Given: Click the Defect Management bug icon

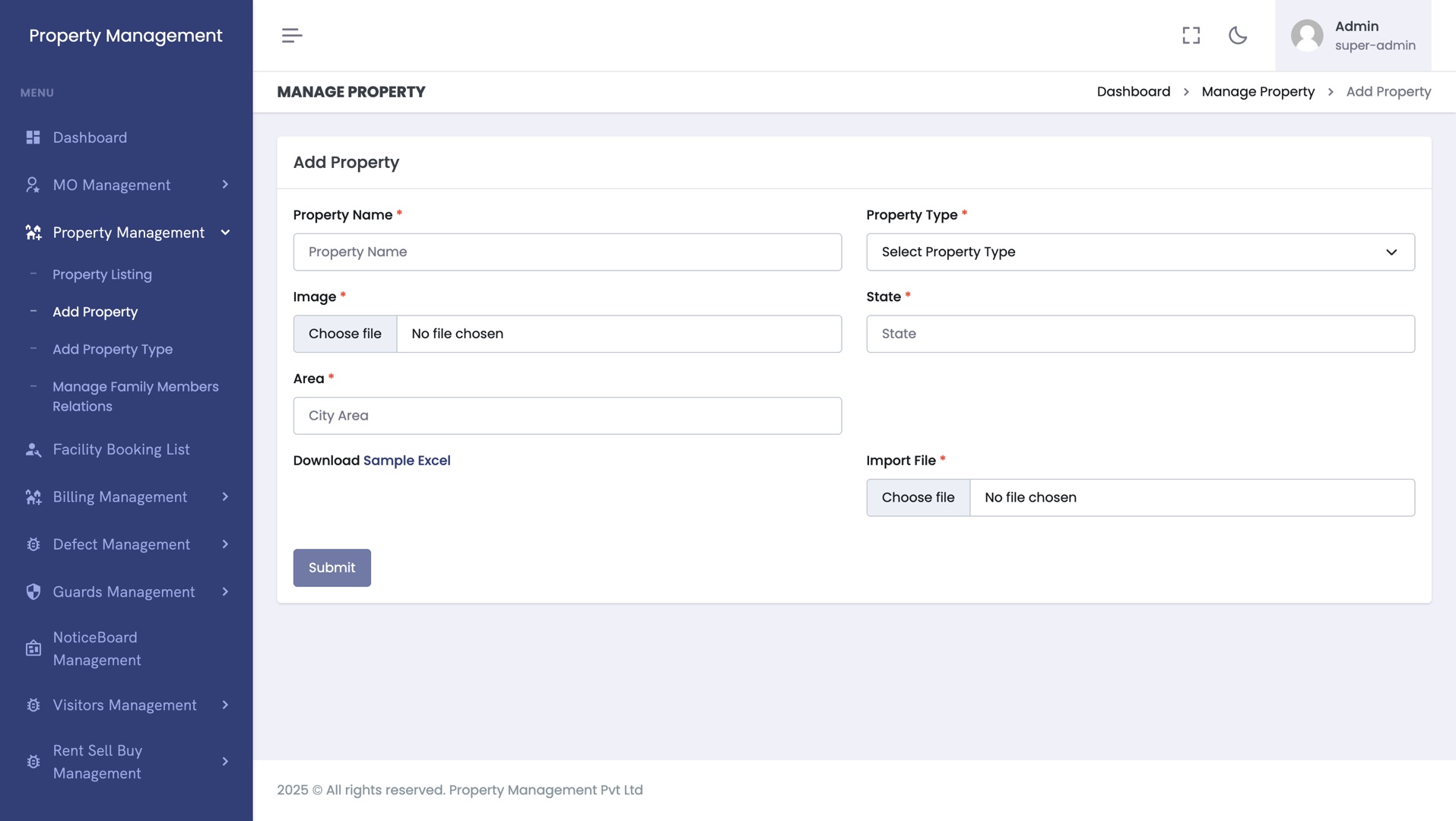Looking at the screenshot, I should point(33,545).
